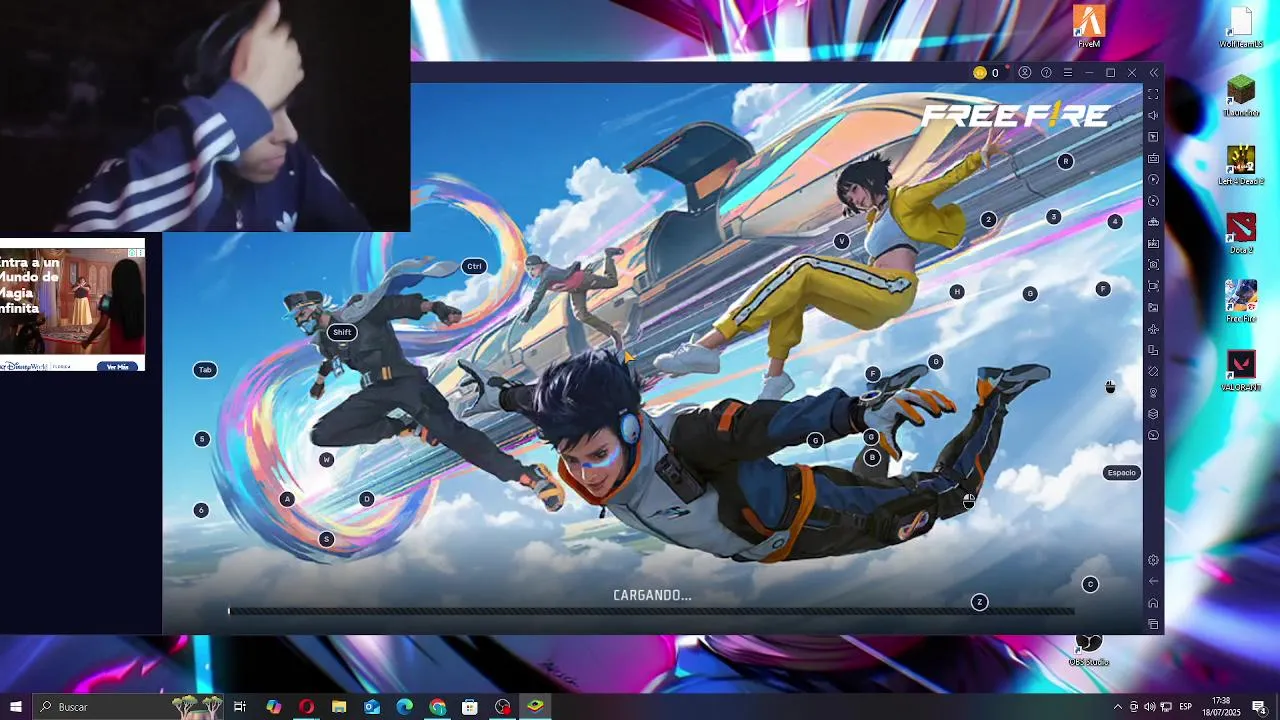This screenshot has width=1280, height=720.
Task: Click the Tab key overlay marker
Action: (x=205, y=370)
